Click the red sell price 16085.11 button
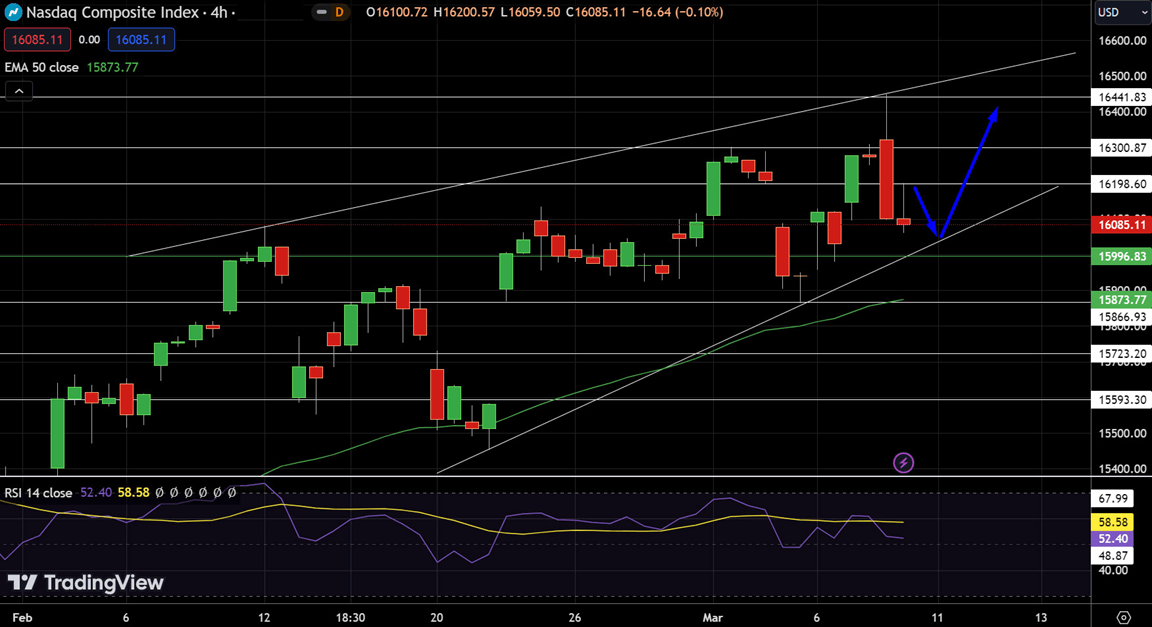This screenshot has width=1152, height=627. point(37,40)
